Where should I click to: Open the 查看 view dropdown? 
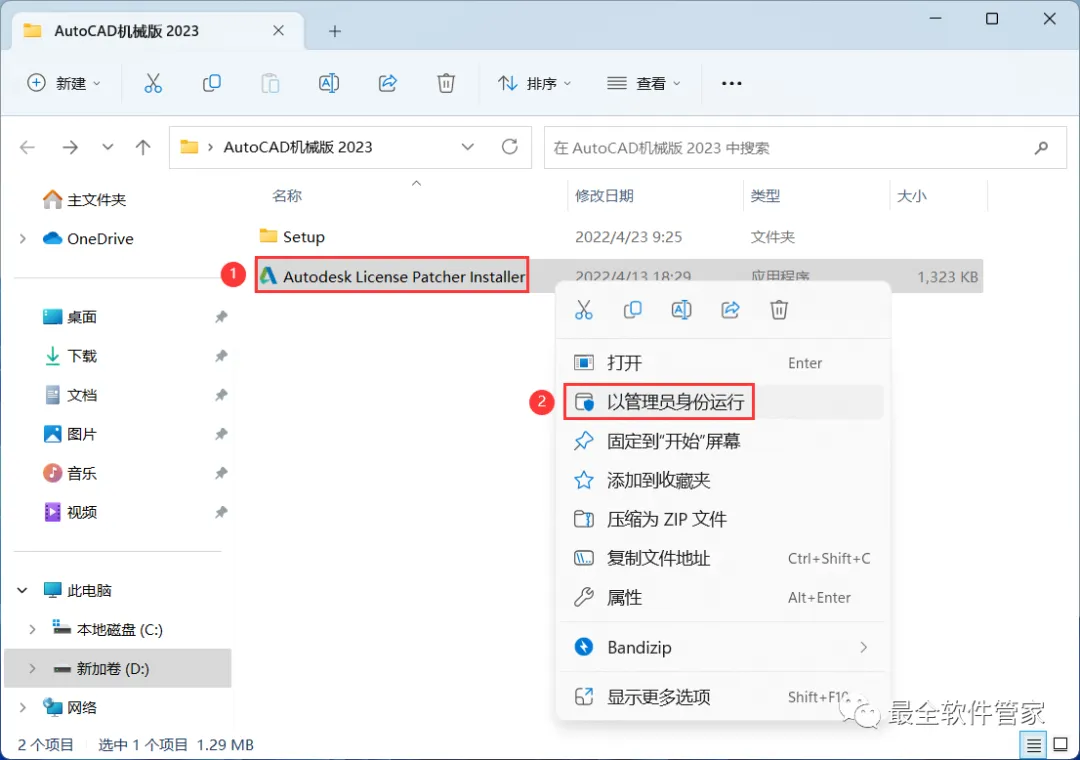pos(643,83)
